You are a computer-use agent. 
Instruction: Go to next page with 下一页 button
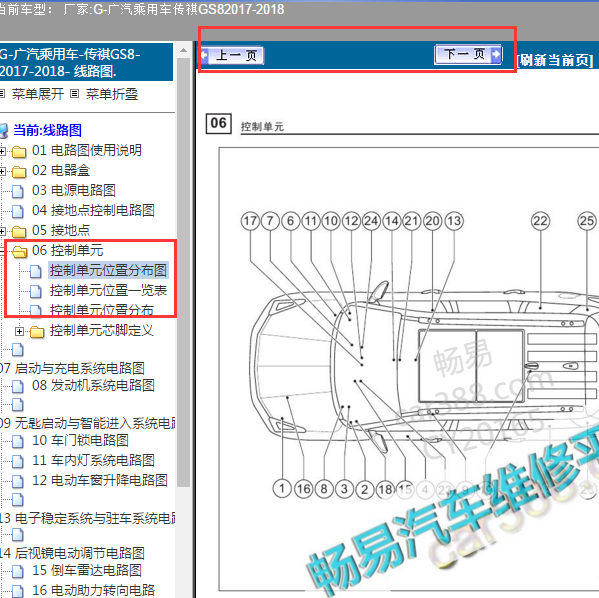468,54
